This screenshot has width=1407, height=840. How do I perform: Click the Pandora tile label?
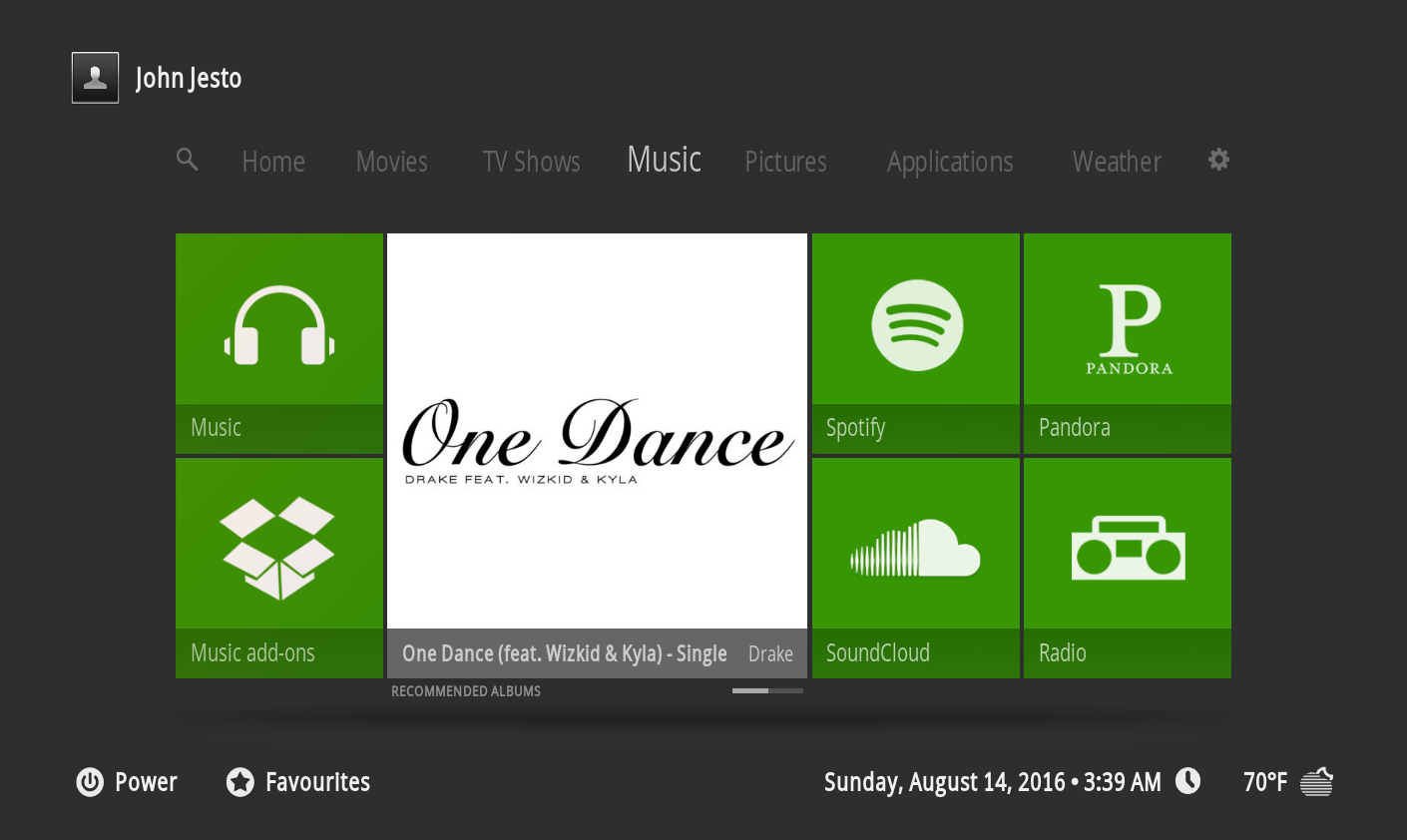coord(1075,428)
